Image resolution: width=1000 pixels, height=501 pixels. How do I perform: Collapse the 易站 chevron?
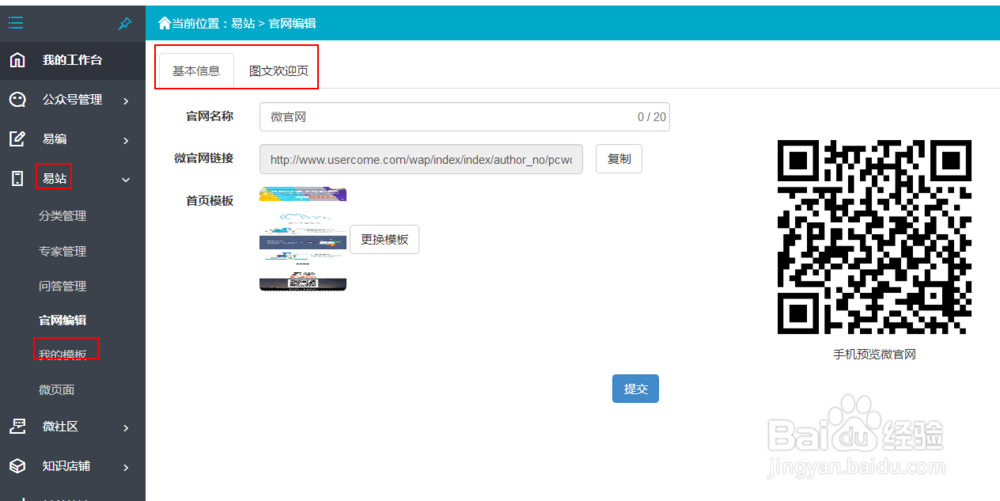(126, 180)
